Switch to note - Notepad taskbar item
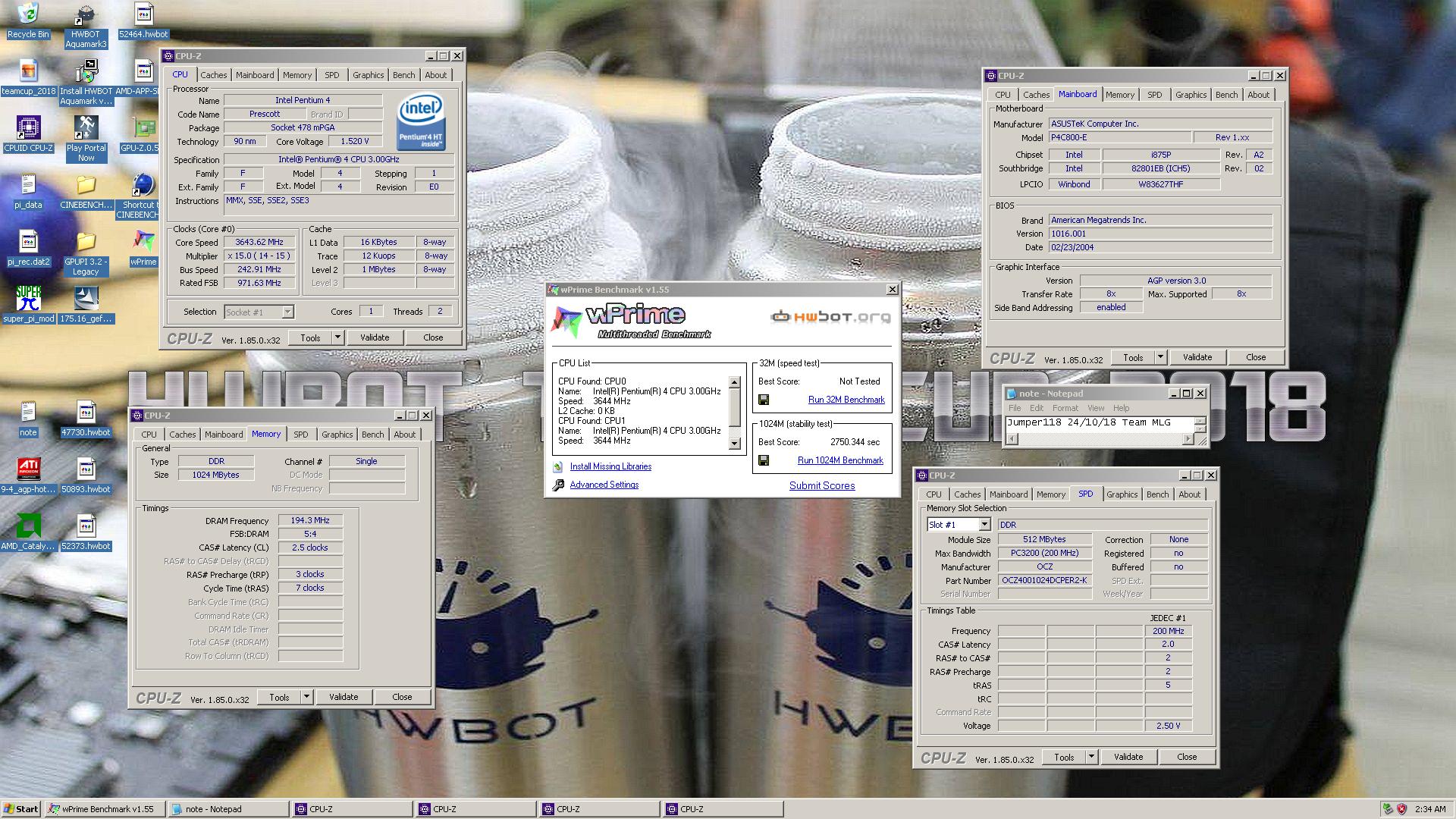The width and height of the screenshot is (1456, 819). 227,809
